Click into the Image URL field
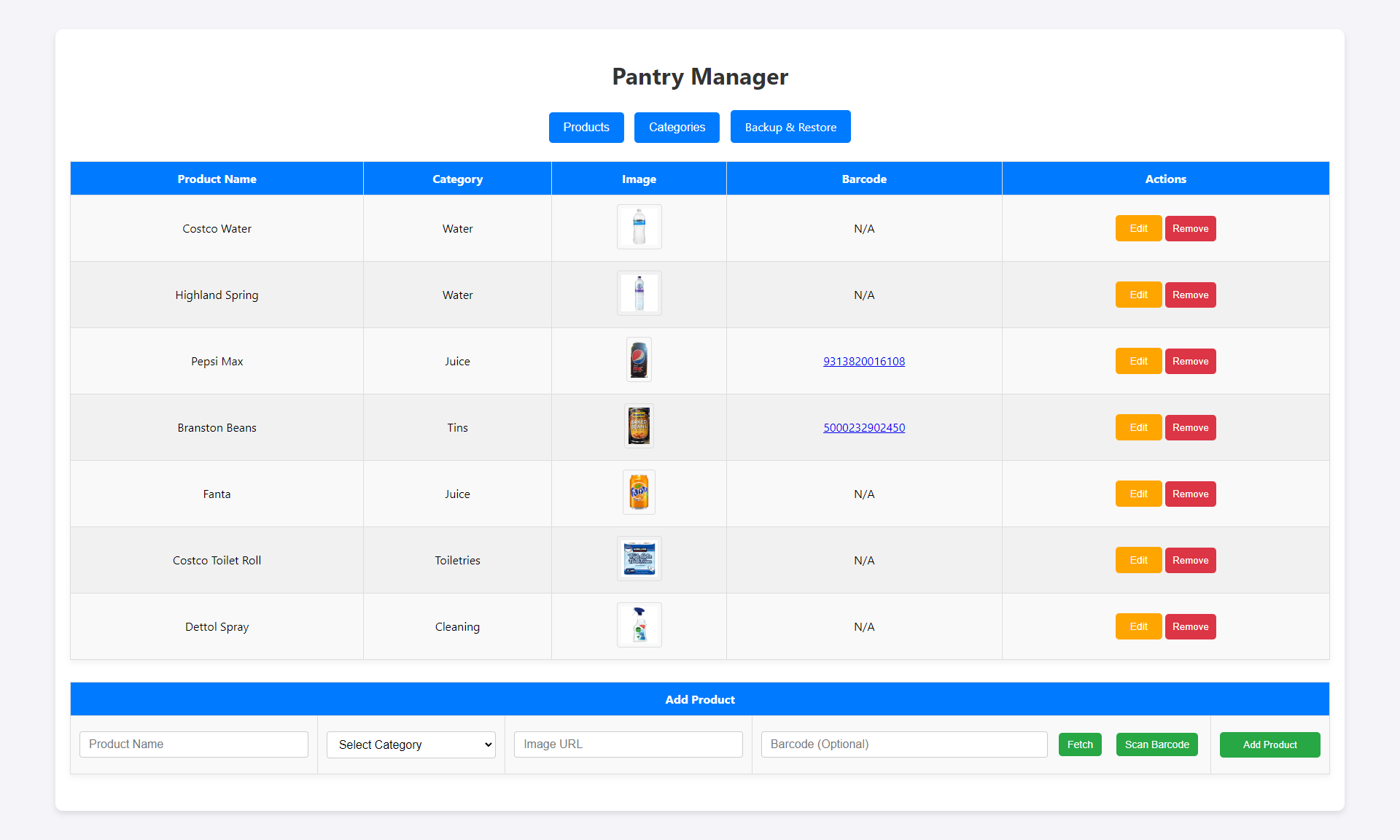This screenshot has height=840, width=1400. pos(628,744)
